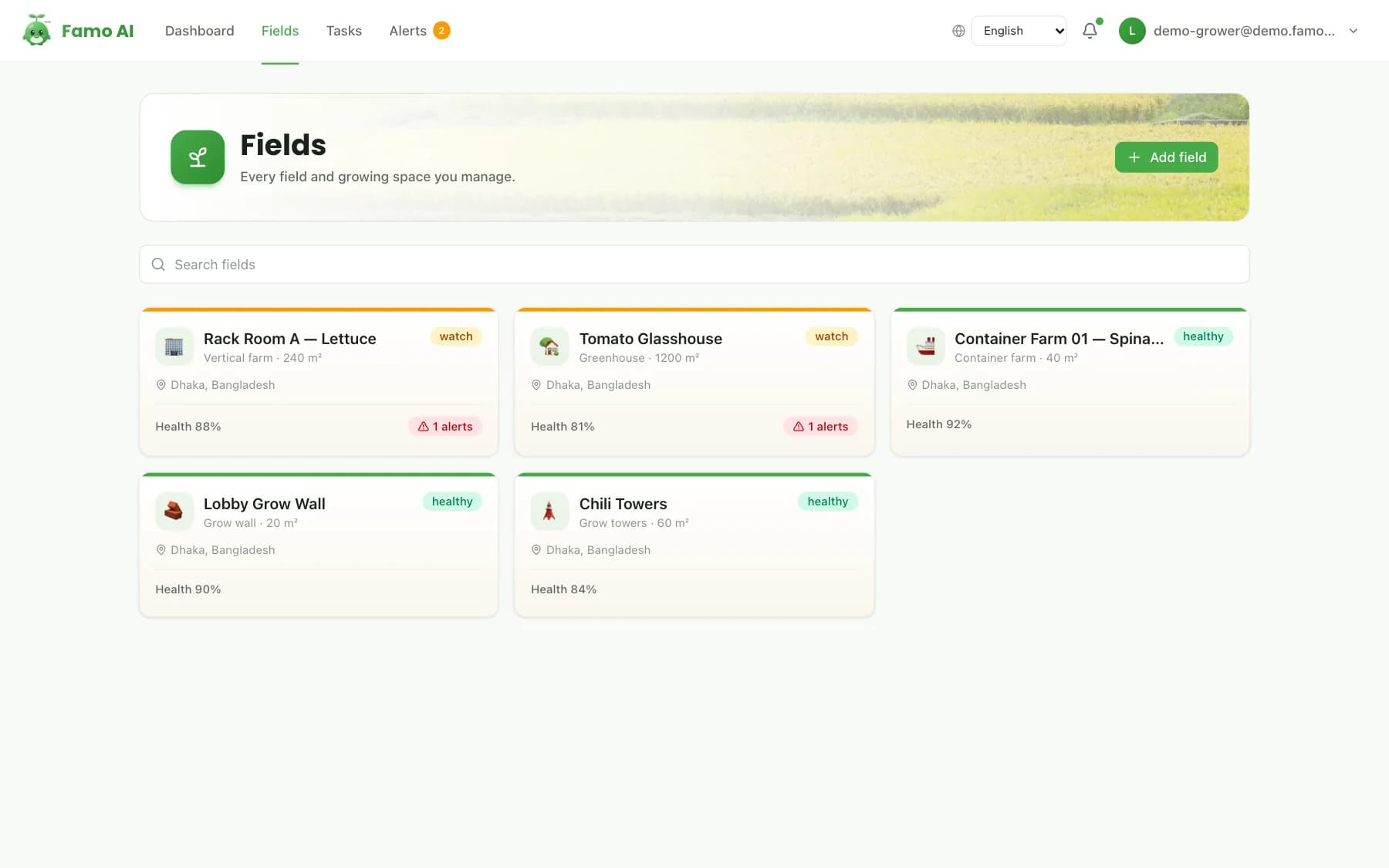
Task: Click the Search fields input box
Action: [x=694, y=265]
